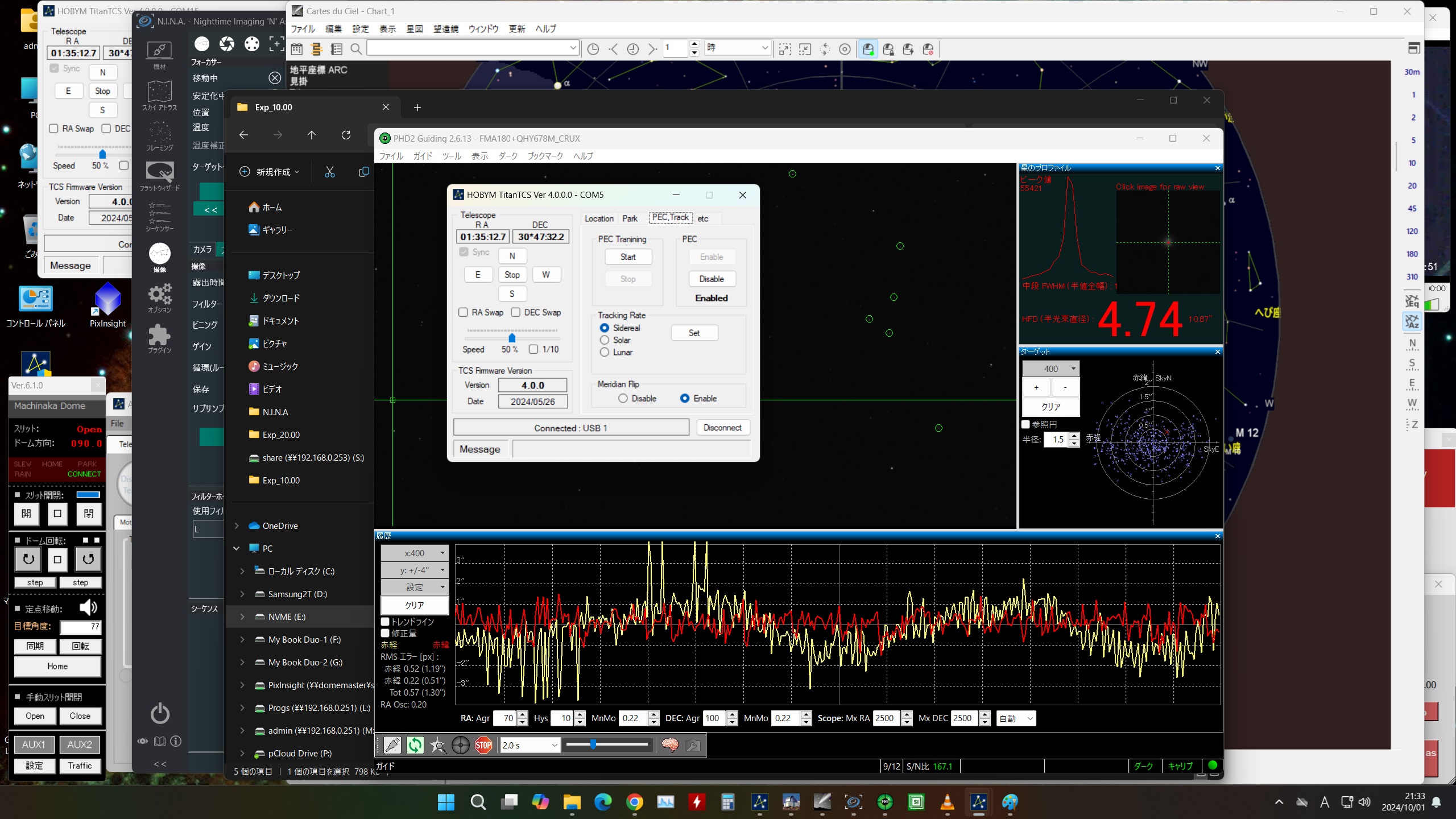Toggle PHD2 trendline checkbox
This screenshot has height=819, width=1456.
point(385,622)
